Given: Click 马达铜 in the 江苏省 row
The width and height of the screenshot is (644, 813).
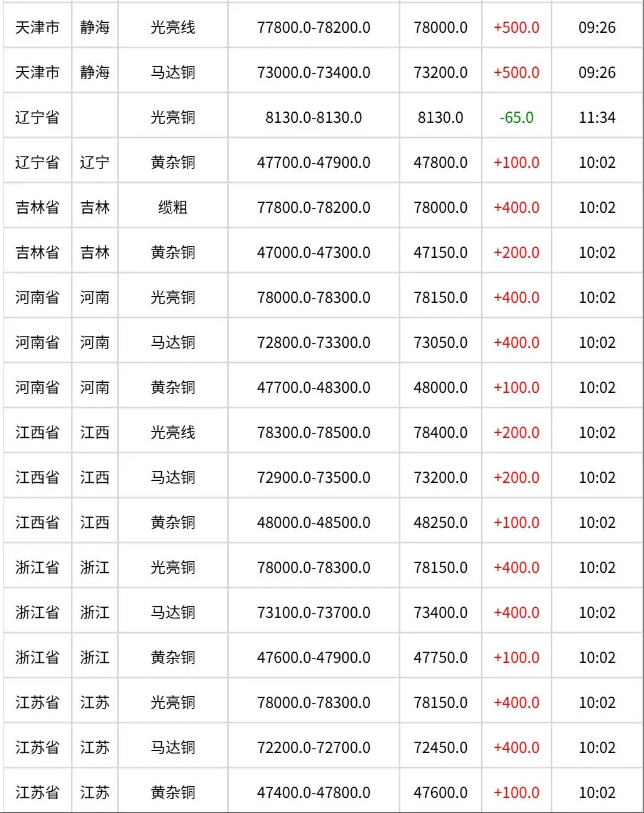Looking at the screenshot, I should coord(173,748).
